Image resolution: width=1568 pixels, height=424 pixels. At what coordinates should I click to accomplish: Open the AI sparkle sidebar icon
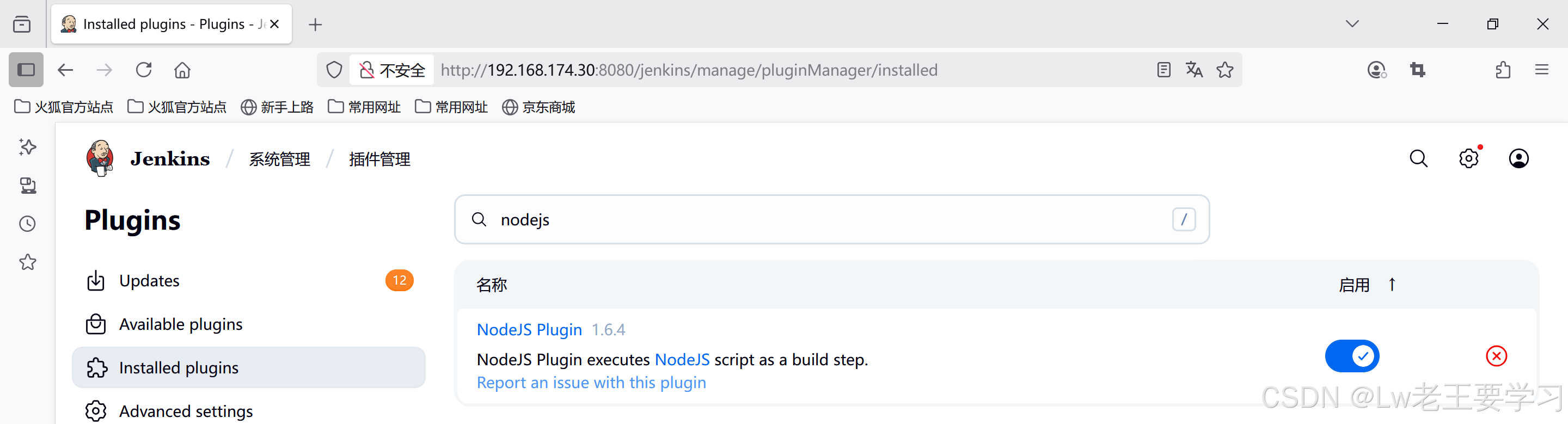pos(27,146)
